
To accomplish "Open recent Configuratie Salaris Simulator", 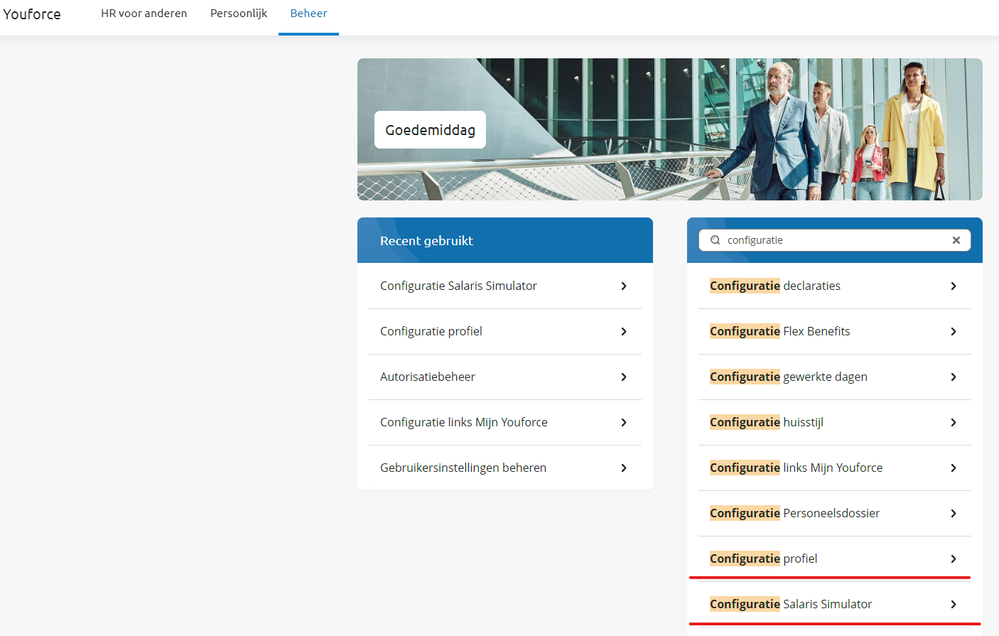I will (505, 286).
